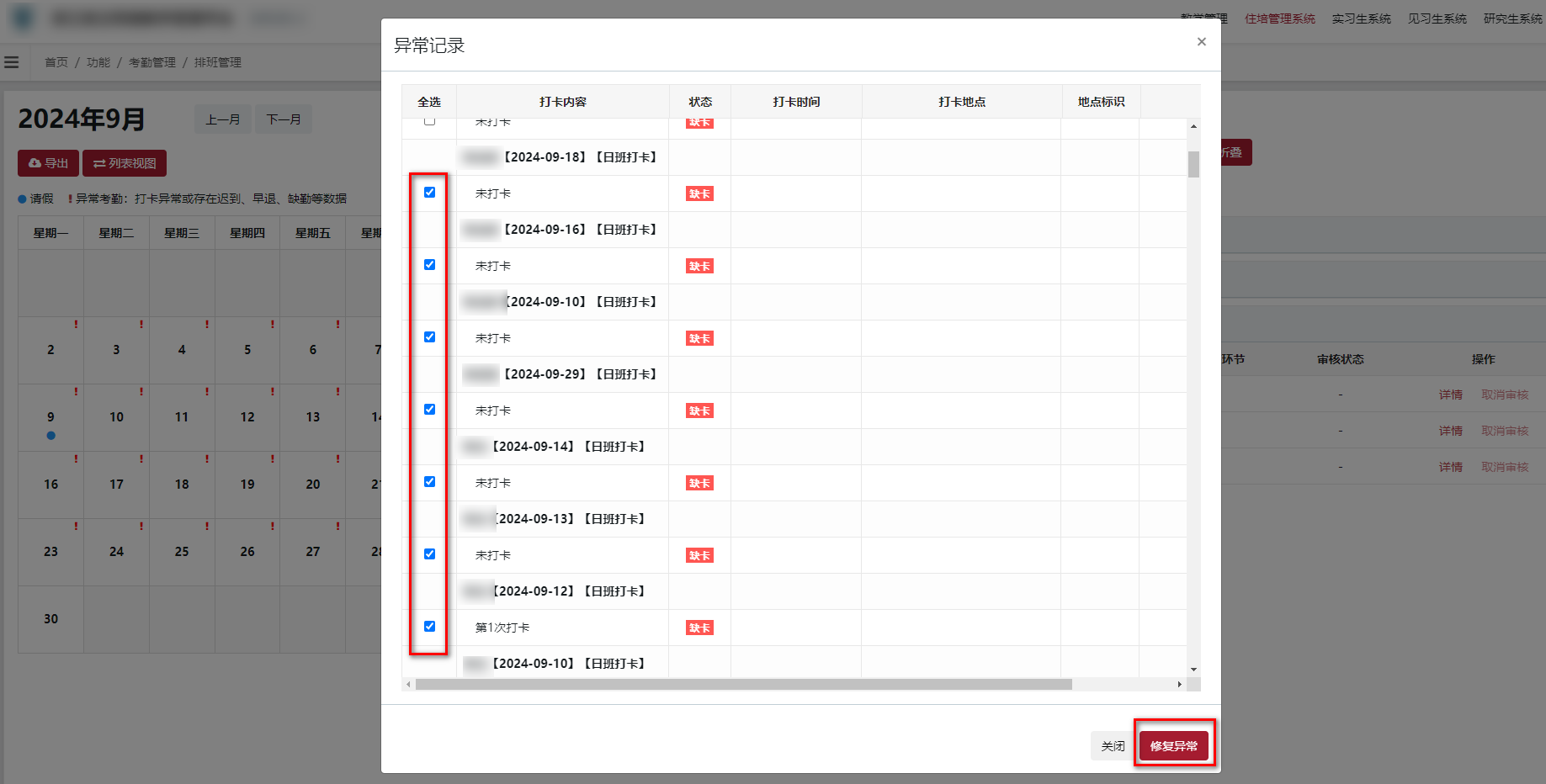This screenshot has width=1546, height=784.
Task: Select day 12 in the September calendar
Action: 247,417
